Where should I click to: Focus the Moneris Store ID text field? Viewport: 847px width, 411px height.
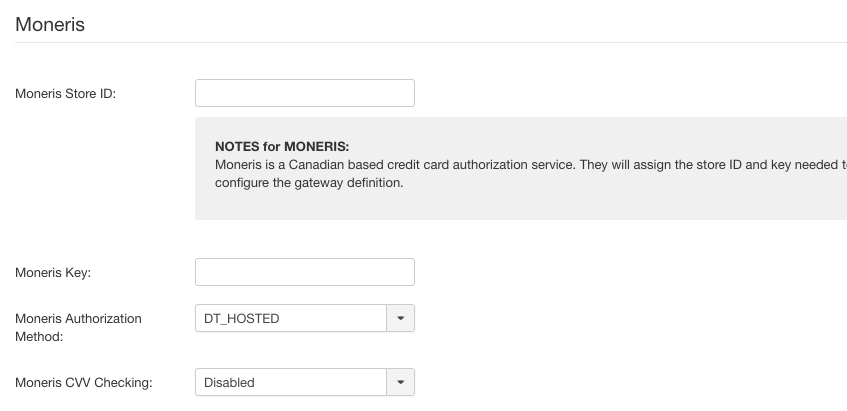click(x=305, y=93)
